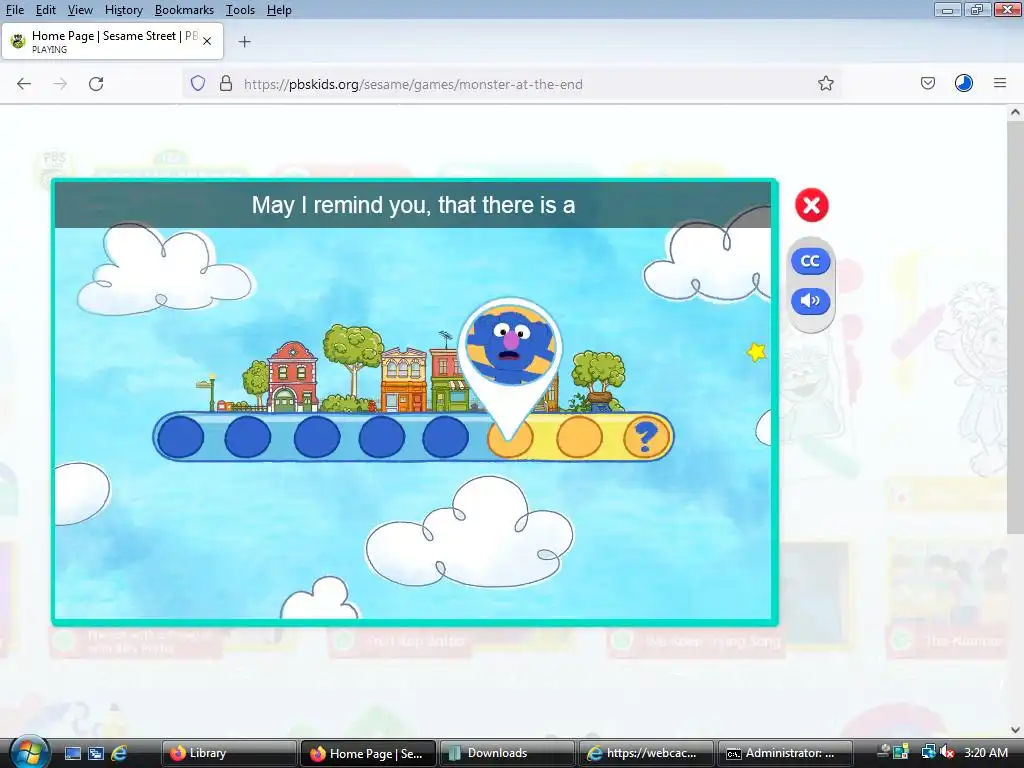The height and width of the screenshot is (768, 1024).
Task: Open the Help menu
Action: [x=279, y=10]
